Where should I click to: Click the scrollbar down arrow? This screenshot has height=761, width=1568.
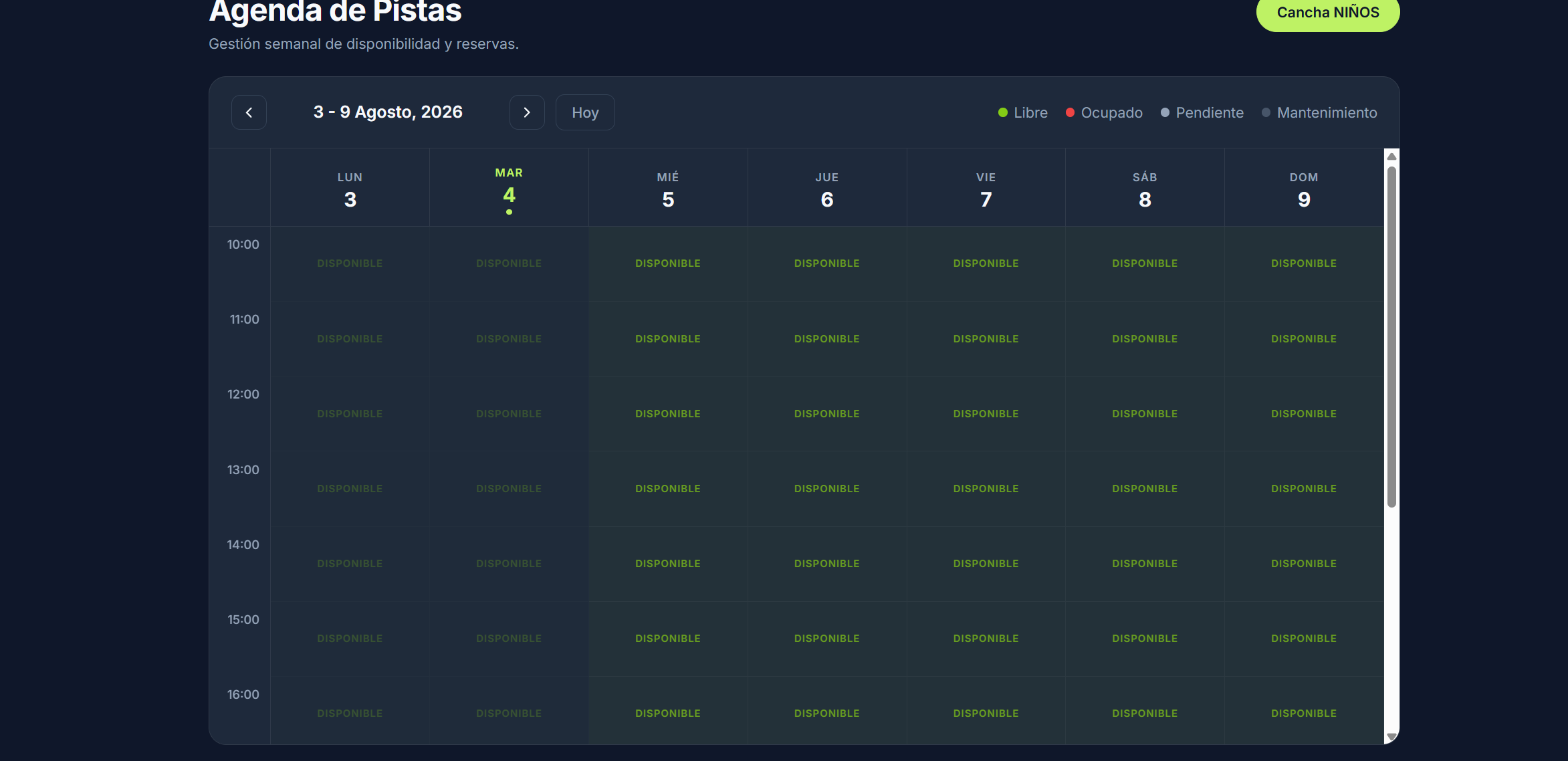point(1391,736)
